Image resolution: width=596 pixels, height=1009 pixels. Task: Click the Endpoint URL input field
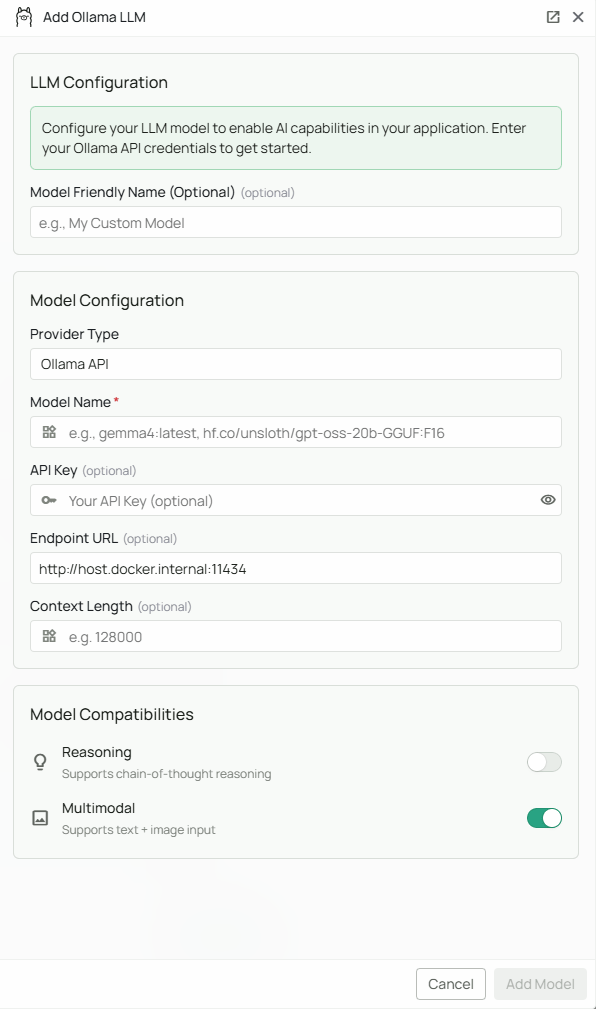click(296, 568)
